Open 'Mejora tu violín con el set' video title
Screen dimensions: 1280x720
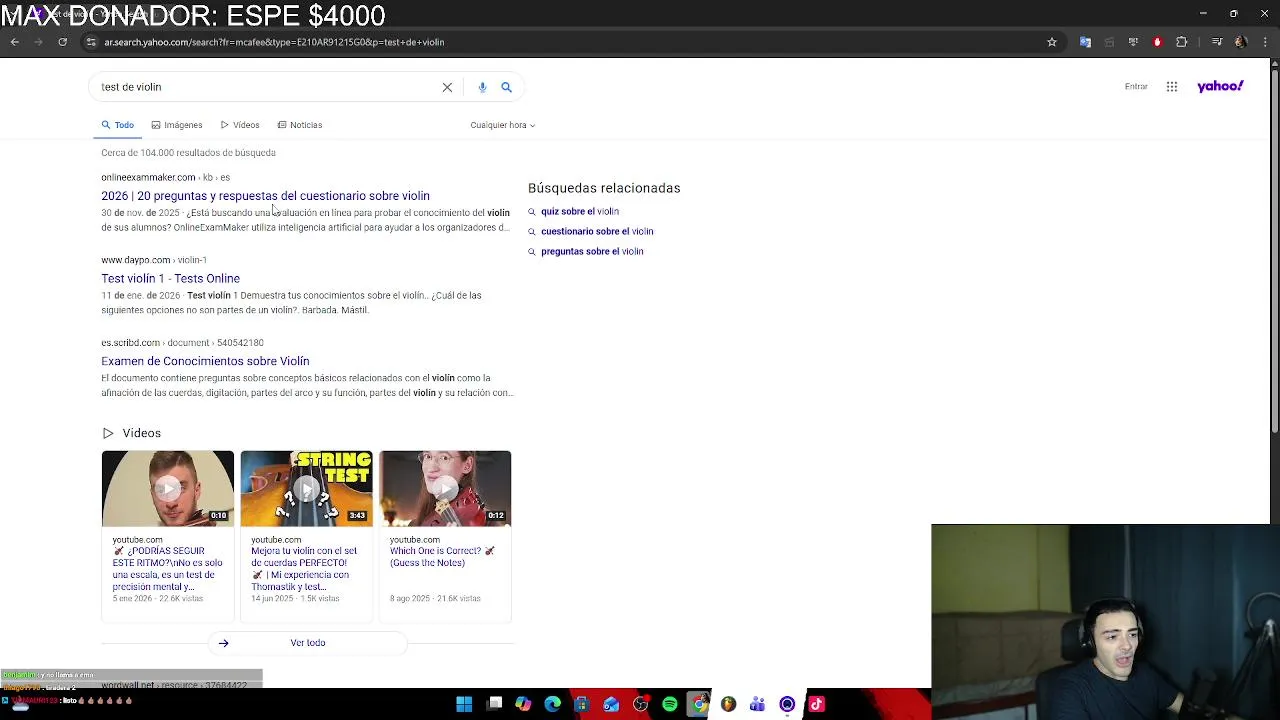click(x=304, y=569)
